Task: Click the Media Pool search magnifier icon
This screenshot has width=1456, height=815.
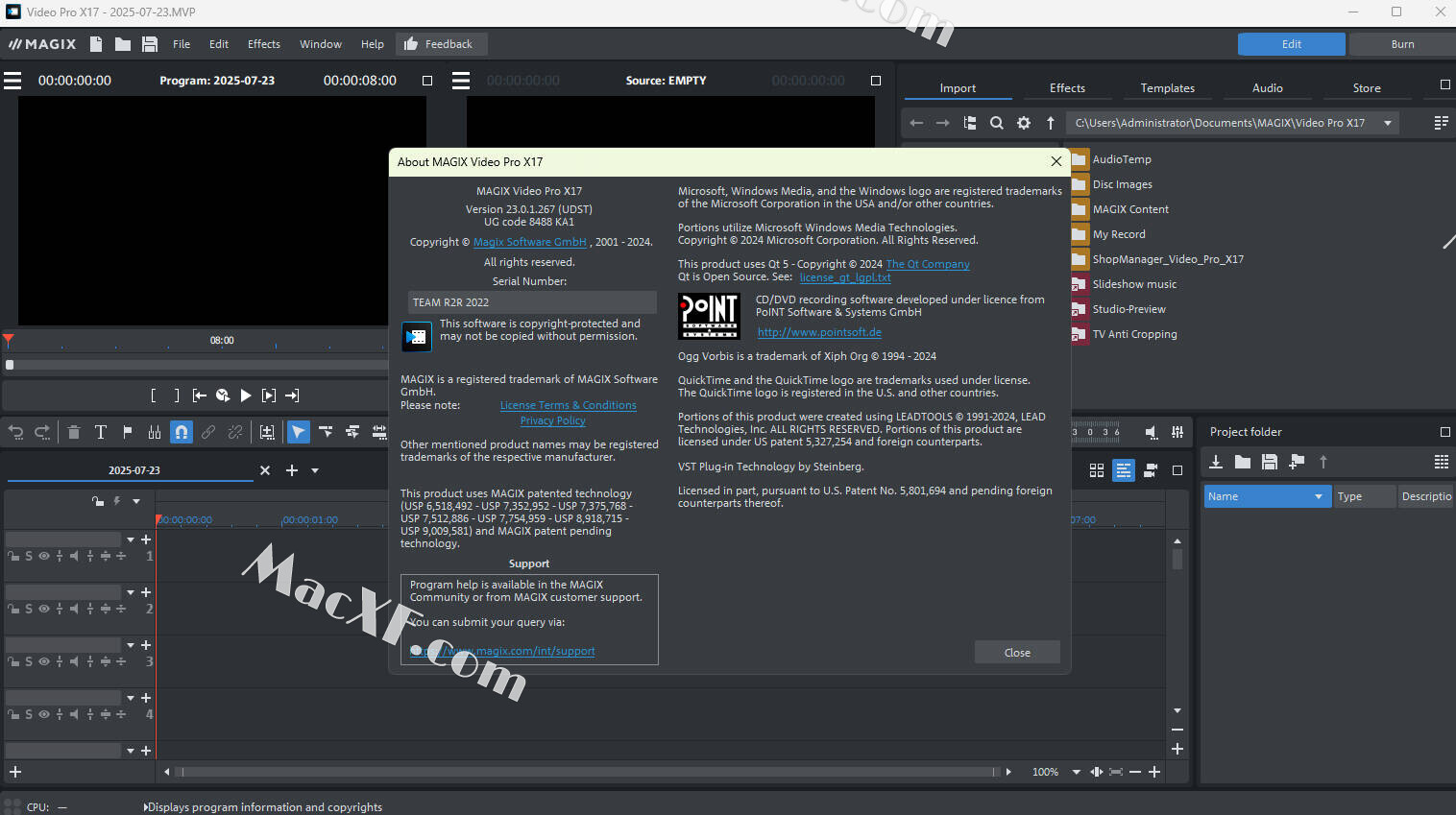Action: (997, 123)
